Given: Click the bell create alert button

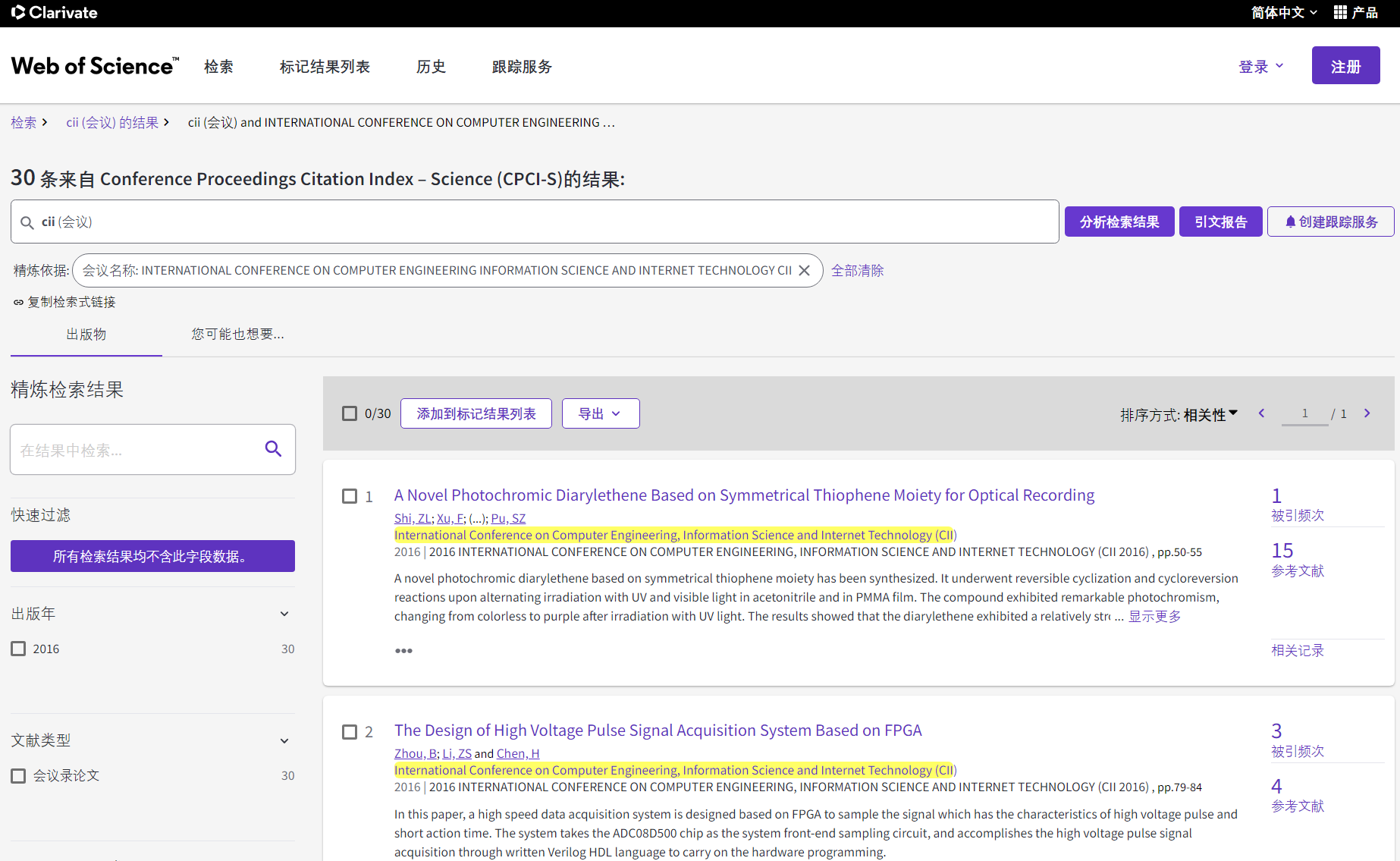Looking at the screenshot, I should (x=1330, y=222).
